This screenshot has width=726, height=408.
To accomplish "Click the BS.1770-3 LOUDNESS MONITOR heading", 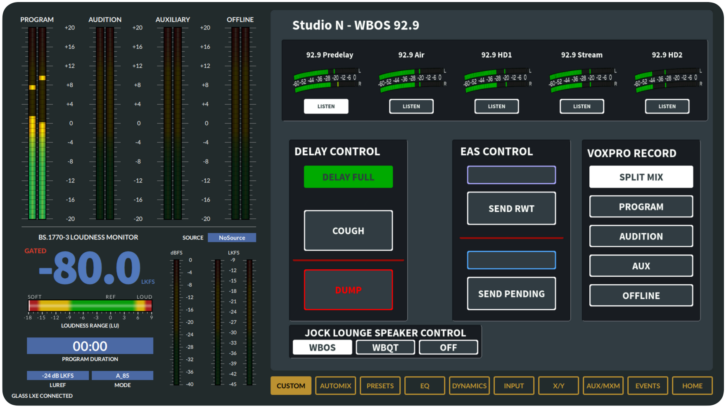I will (x=88, y=237).
